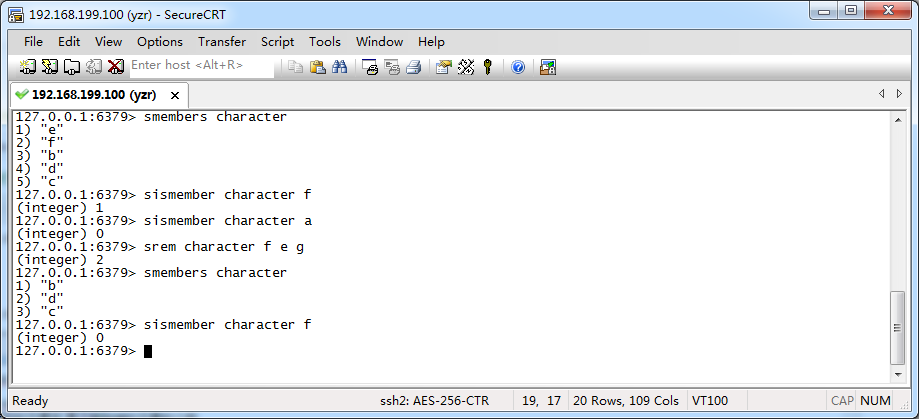Click the SecureCRT title bar app icon
The image size is (919, 419).
[x=16, y=15]
